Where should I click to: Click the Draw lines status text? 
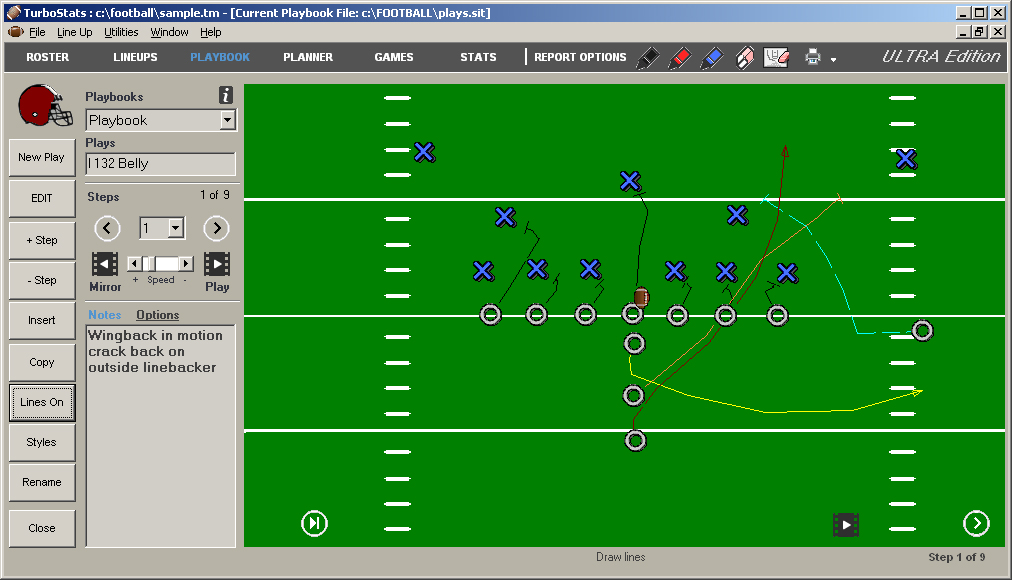pyautogui.click(x=620, y=557)
